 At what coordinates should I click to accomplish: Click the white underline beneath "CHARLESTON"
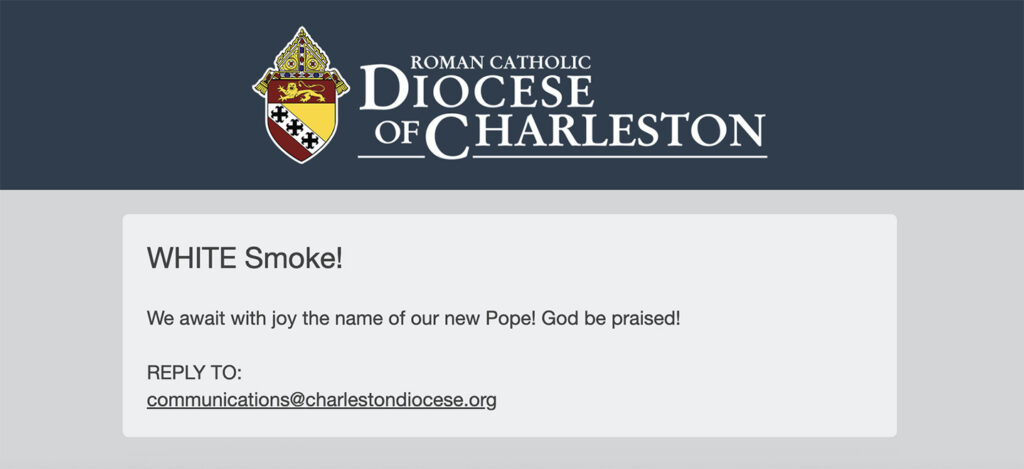click(620, 157)
